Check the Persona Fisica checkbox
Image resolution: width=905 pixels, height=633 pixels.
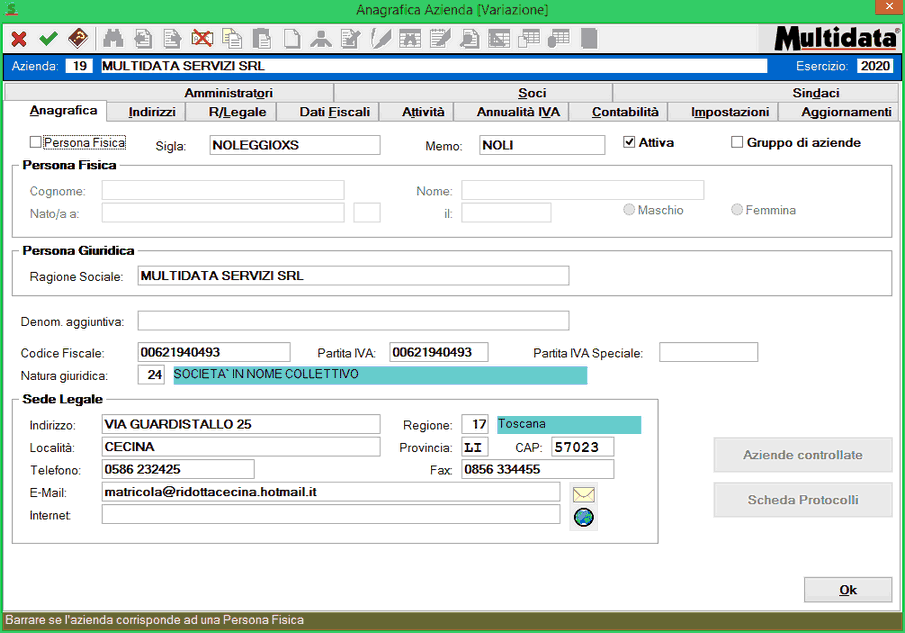pyautogui.click(x=36, y=142)
